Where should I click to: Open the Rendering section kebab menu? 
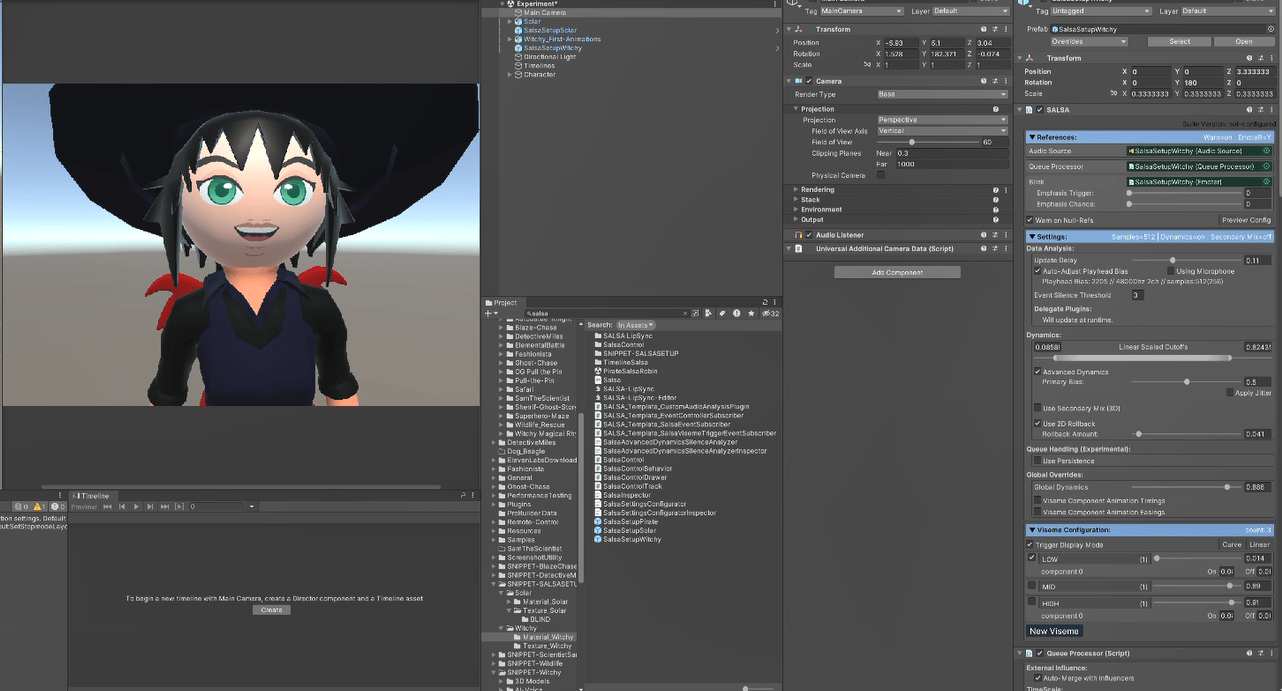pos(1005,189)
